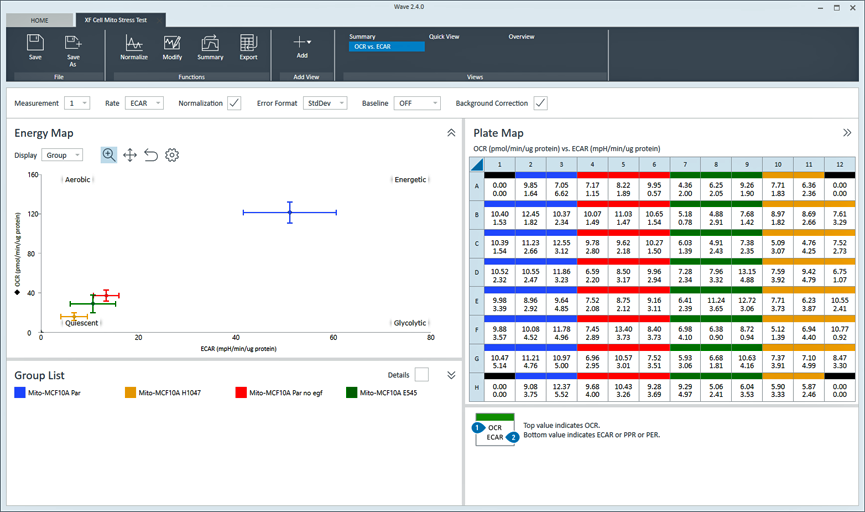Image resolution: width=865 pixels, height=512 pixels.
Task: Open Energy Map gear settings
Action: [172, 155]
